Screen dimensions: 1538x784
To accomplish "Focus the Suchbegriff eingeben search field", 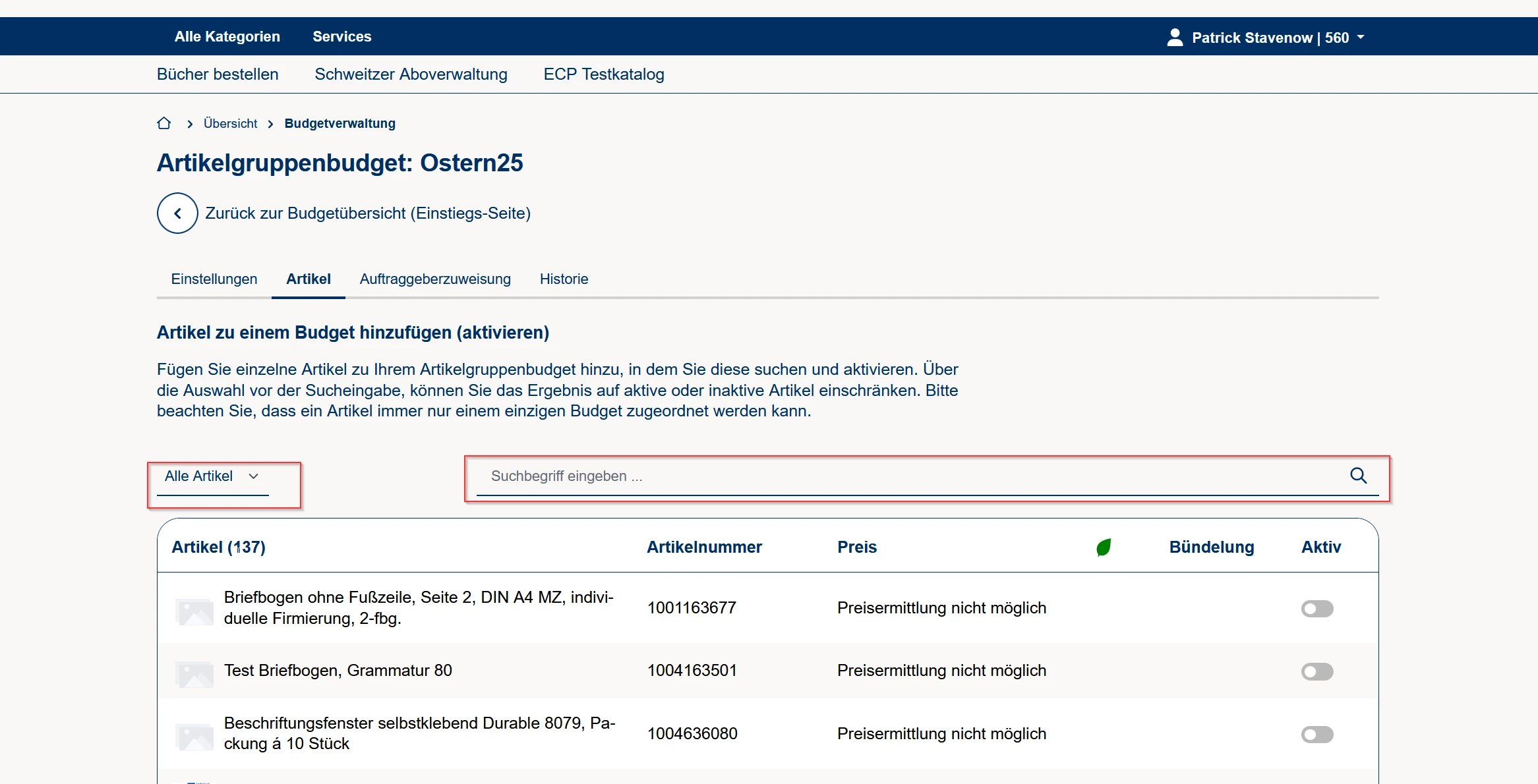I will point(910,476).
